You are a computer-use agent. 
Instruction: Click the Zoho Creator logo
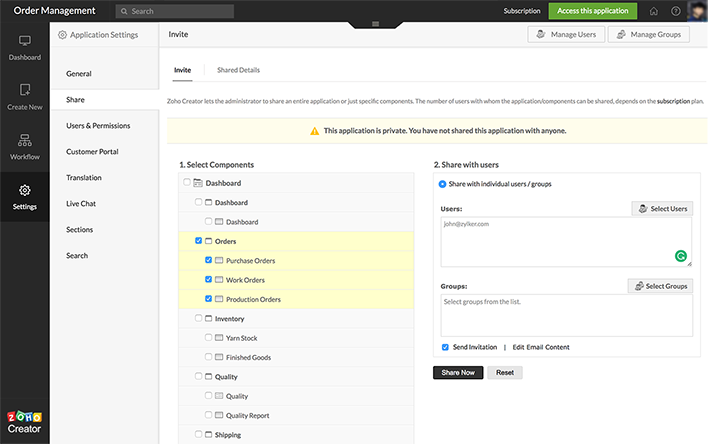(x=24, y=422)
